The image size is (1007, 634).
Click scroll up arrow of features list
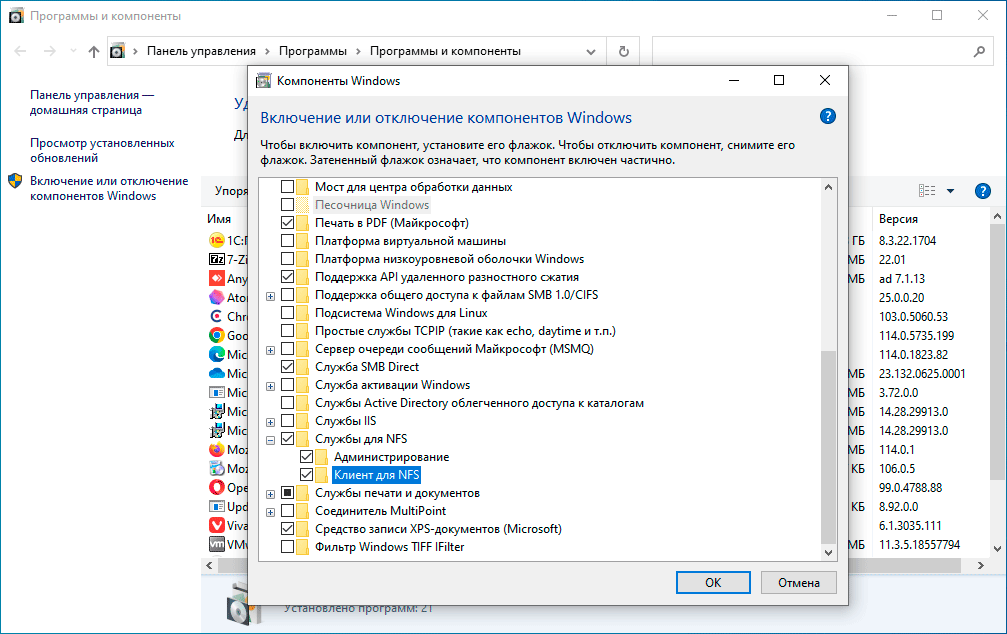click(828, 187)
